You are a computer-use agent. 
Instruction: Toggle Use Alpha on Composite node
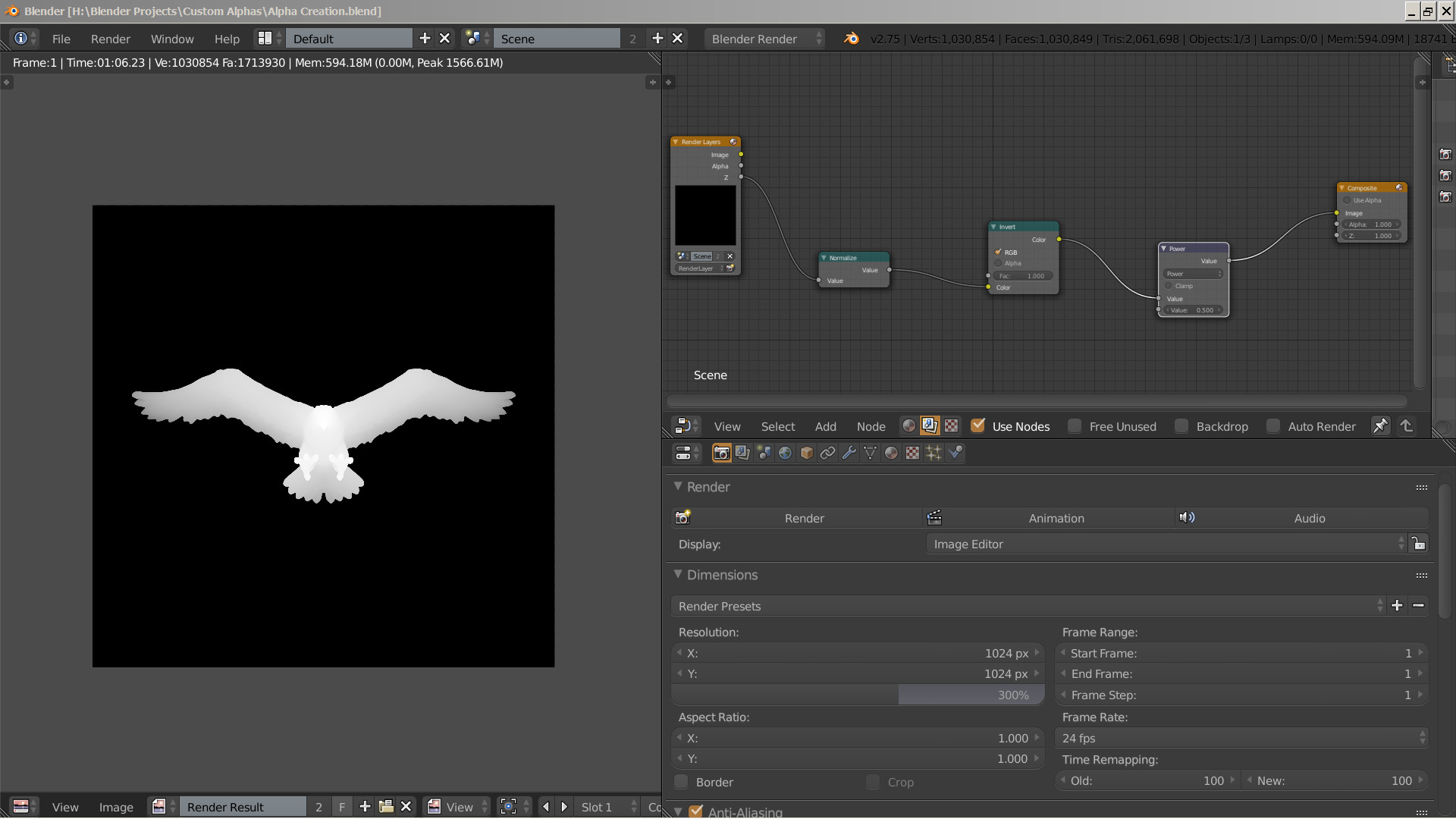click(x=1347, y=200)
